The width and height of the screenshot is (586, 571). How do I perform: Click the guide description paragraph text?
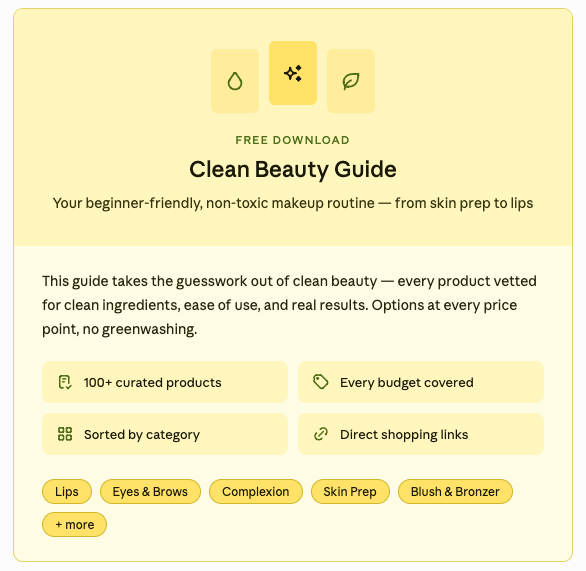pyautogui.click(x=289, y=305)
